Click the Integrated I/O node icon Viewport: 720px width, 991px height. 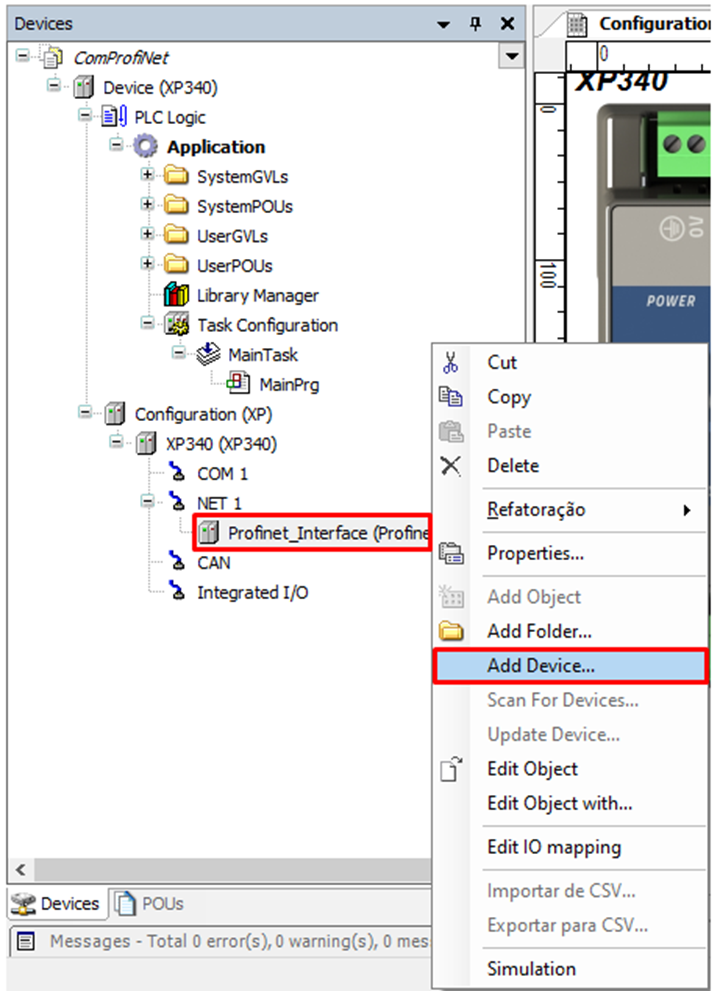pyautogui.click(x=177, y=593)
